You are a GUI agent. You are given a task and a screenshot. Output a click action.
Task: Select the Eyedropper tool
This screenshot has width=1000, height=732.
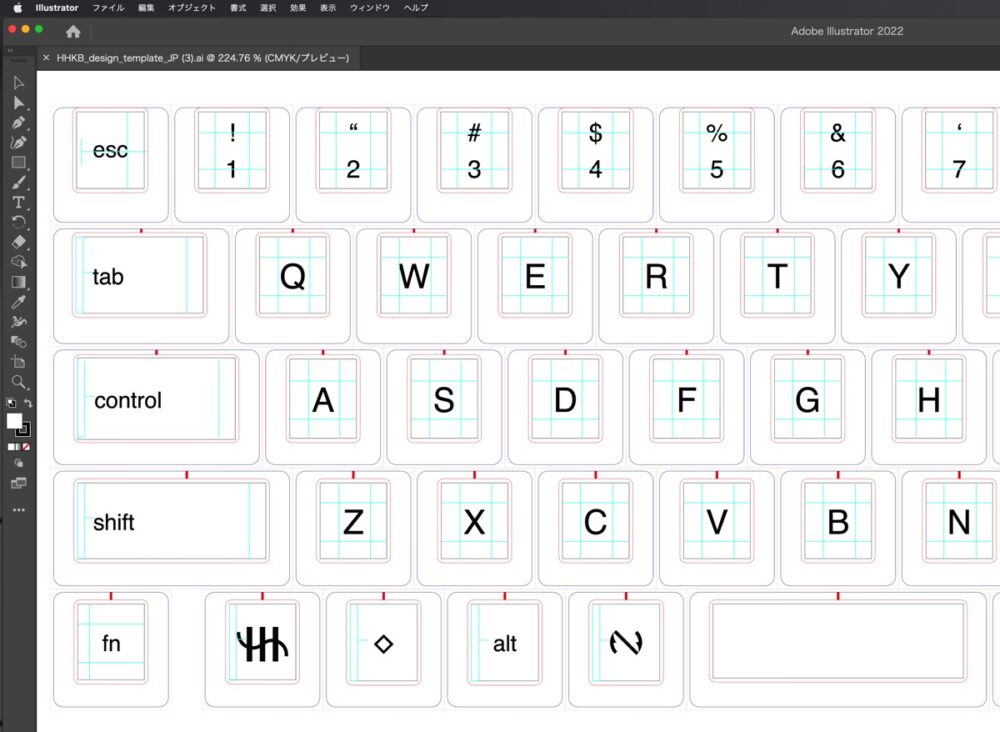(18, 302)
